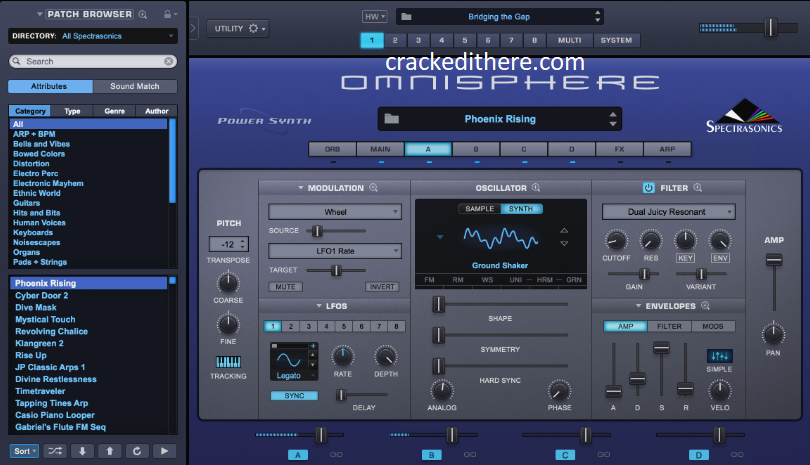Image resolution: width=810 pixels, height=465 pixels.
Task: Open the HW dropdown menu
Action: click(x=375, y=17)
